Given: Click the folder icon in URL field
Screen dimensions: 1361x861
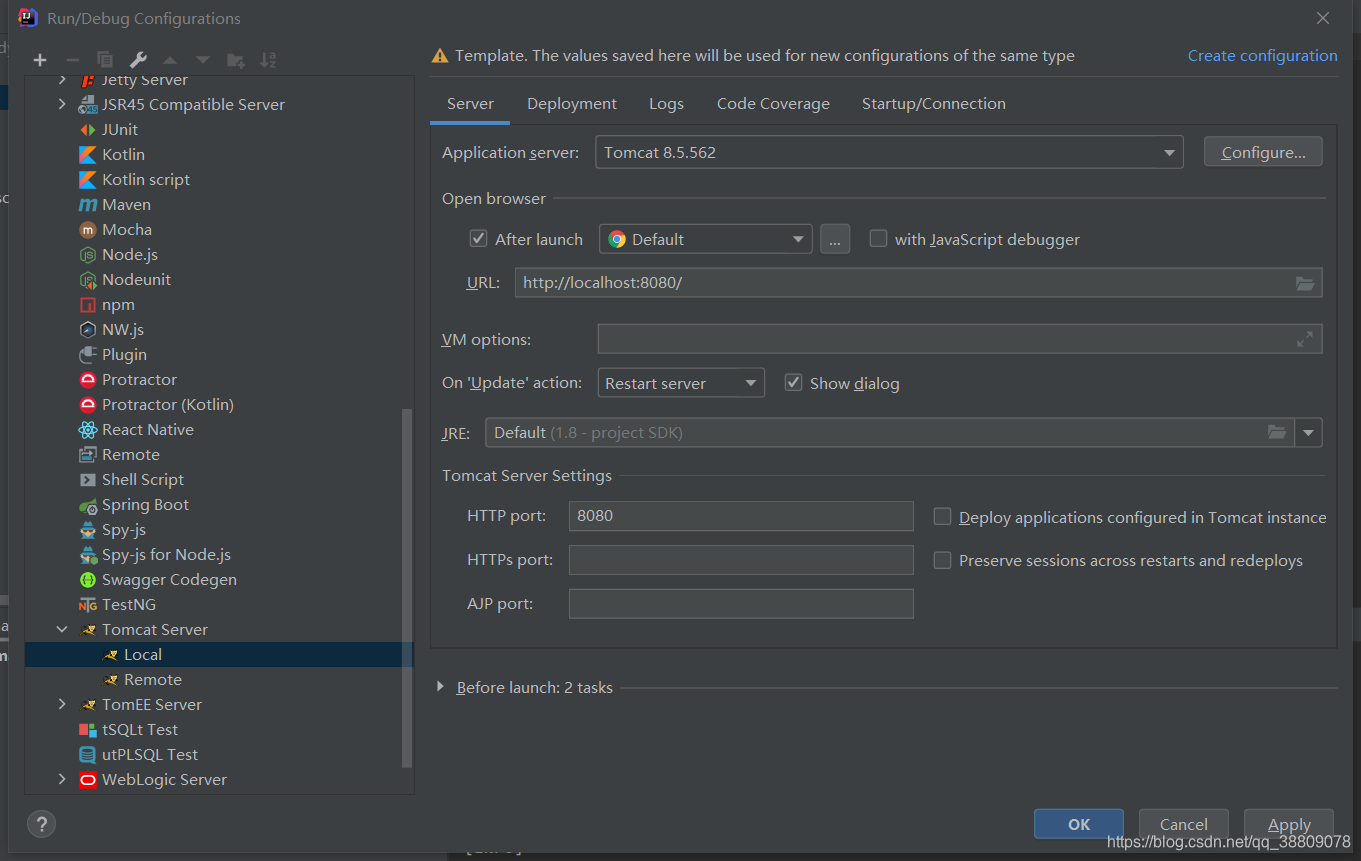Looking at the screenshot, I should tap(1305, 283).
